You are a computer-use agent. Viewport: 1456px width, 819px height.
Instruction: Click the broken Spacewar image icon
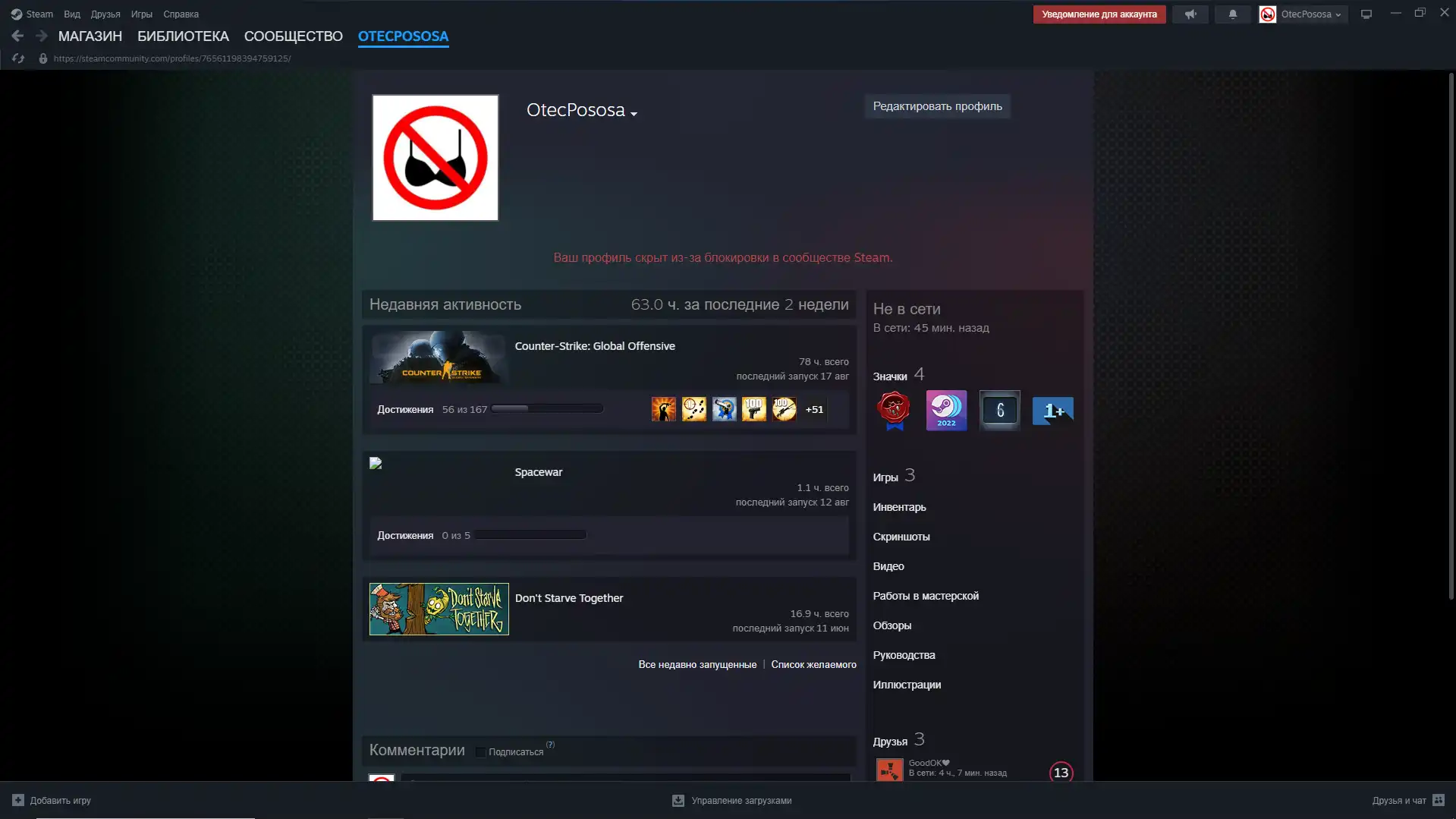[376, 463]
